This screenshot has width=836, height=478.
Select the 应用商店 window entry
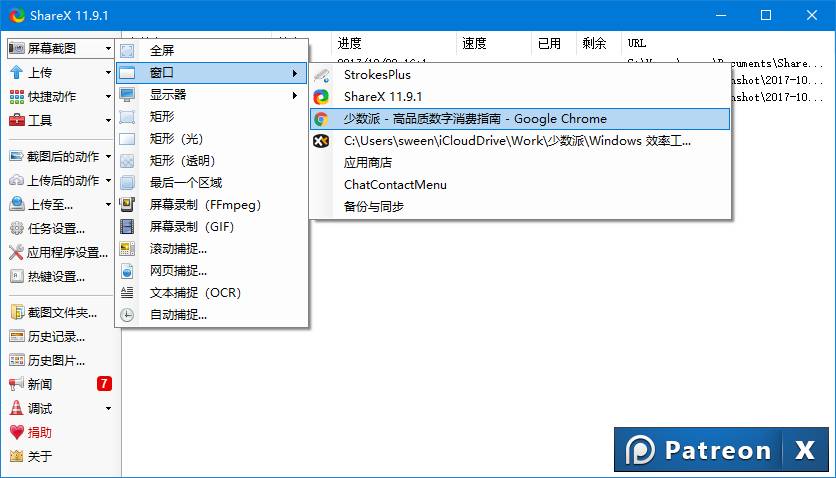[520, 163]
